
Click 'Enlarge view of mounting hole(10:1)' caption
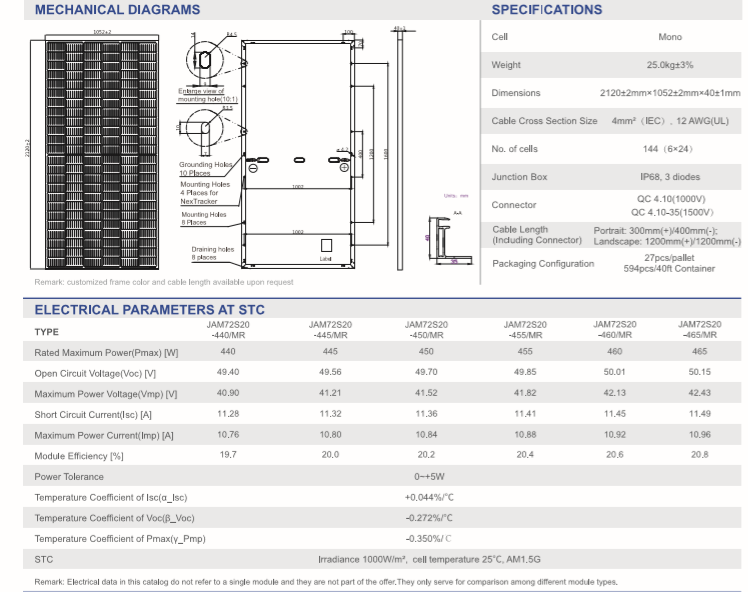pos(207,95)
